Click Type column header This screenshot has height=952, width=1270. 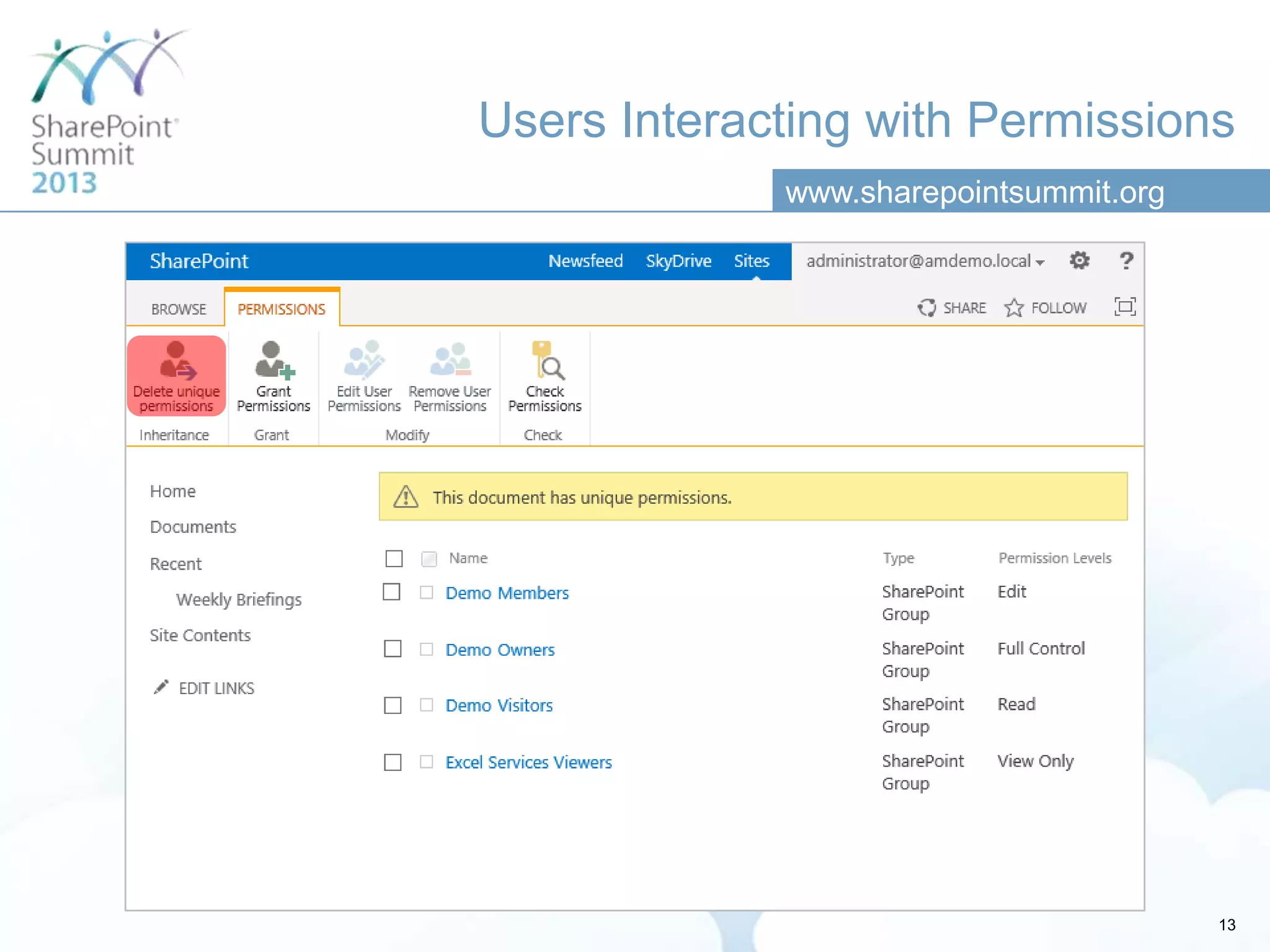(899, 558)
